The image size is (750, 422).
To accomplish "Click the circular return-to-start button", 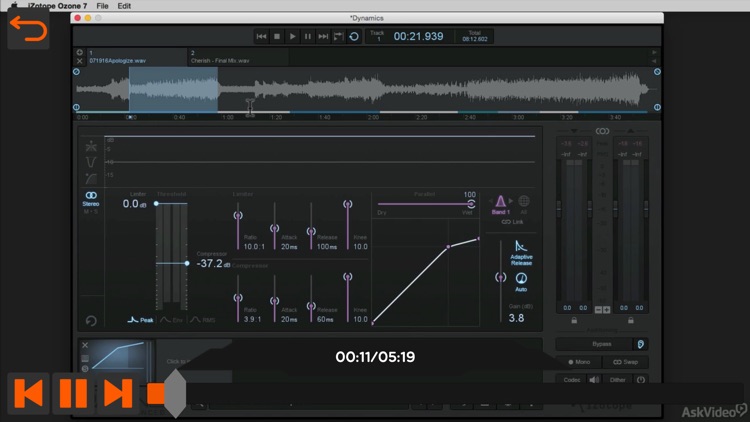I will click(354, 36).
